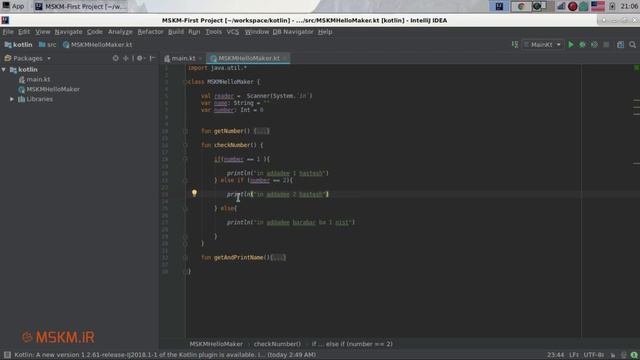Change line separator via LF status entry
The width and height of the screenshot is (640, 360).
tap(574, 355)
